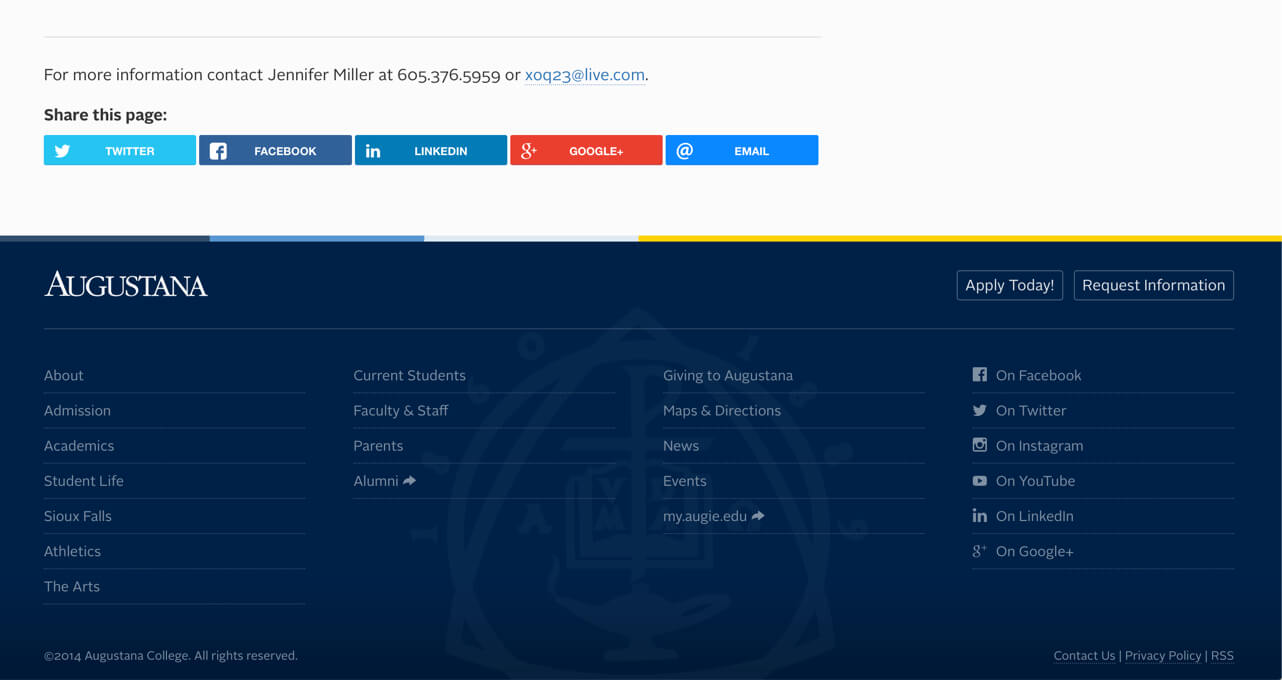Click the external arrow icon beside my.augie.edu

coord(758,516)
